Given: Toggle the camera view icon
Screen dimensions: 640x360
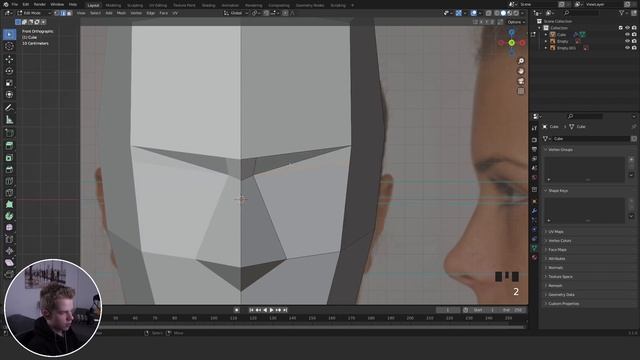Looking at the screenshot, I should point(521,81).
